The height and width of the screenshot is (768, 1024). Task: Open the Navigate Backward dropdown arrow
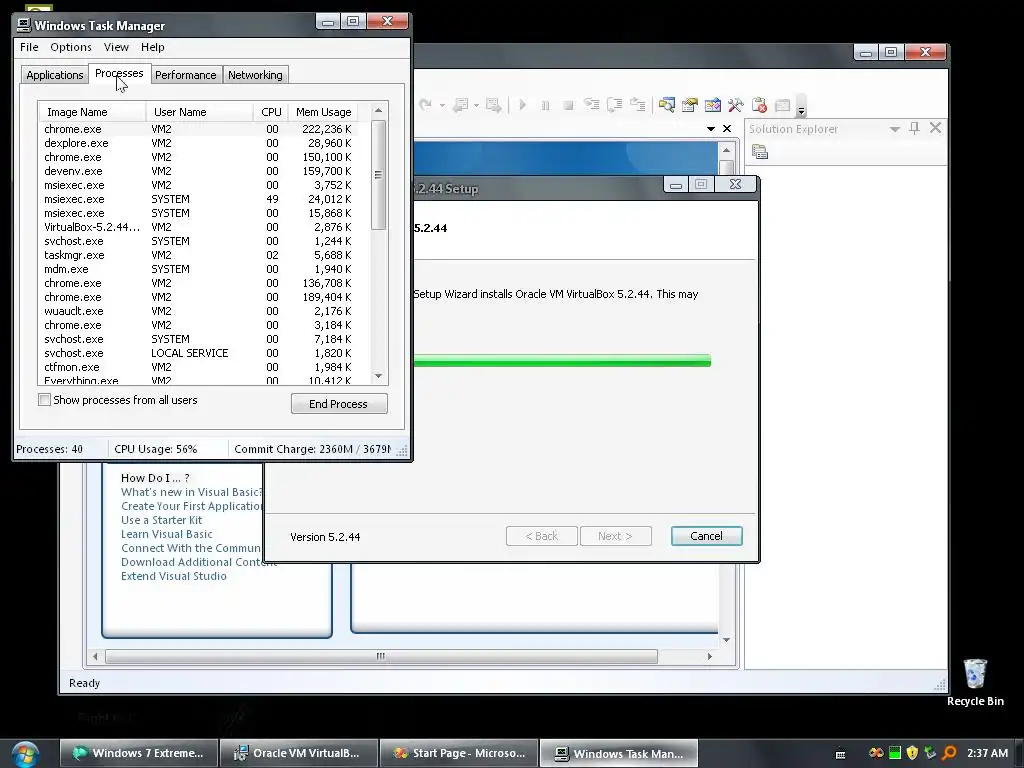tap(476, 105)
